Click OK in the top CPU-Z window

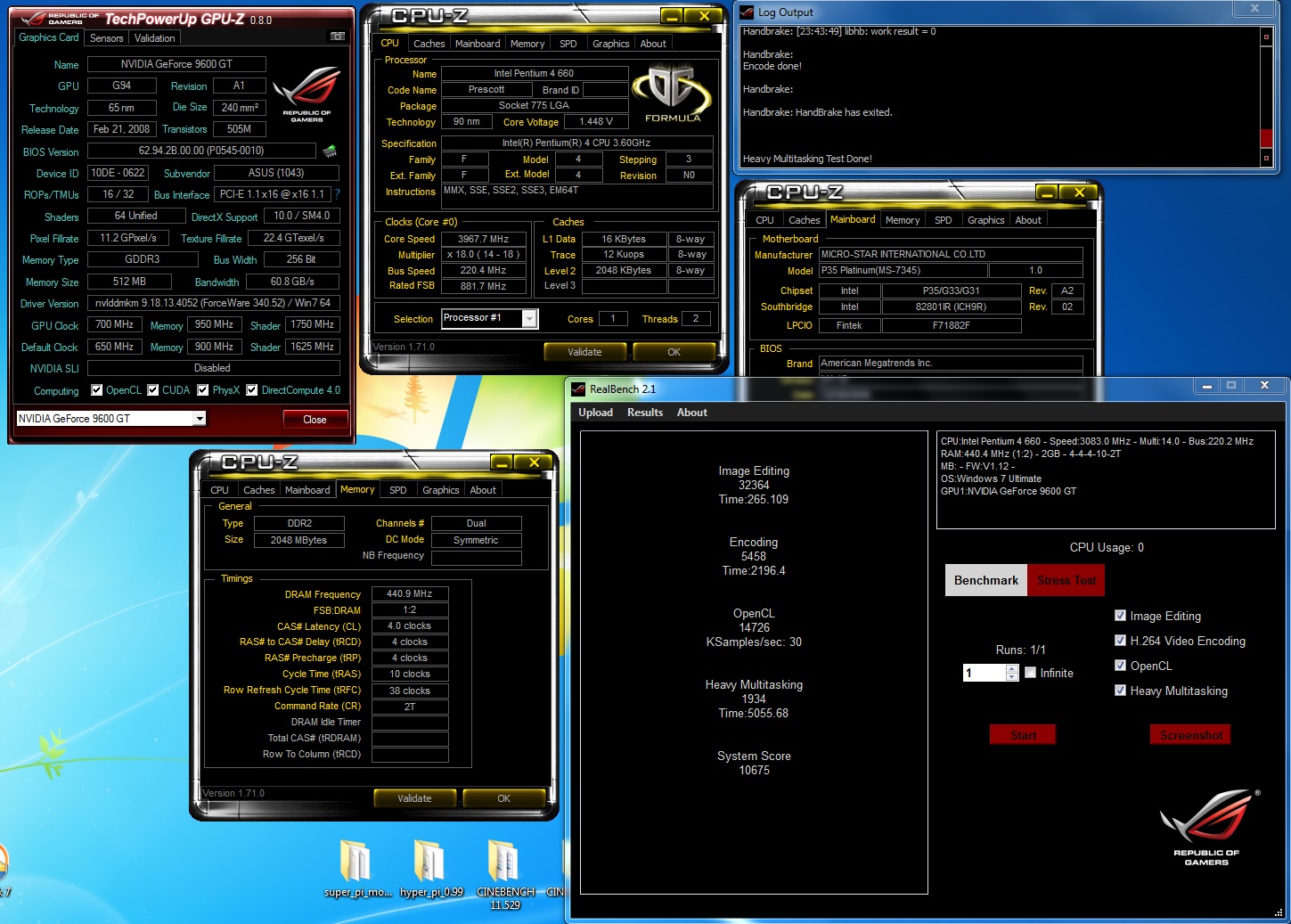[674, 352]
